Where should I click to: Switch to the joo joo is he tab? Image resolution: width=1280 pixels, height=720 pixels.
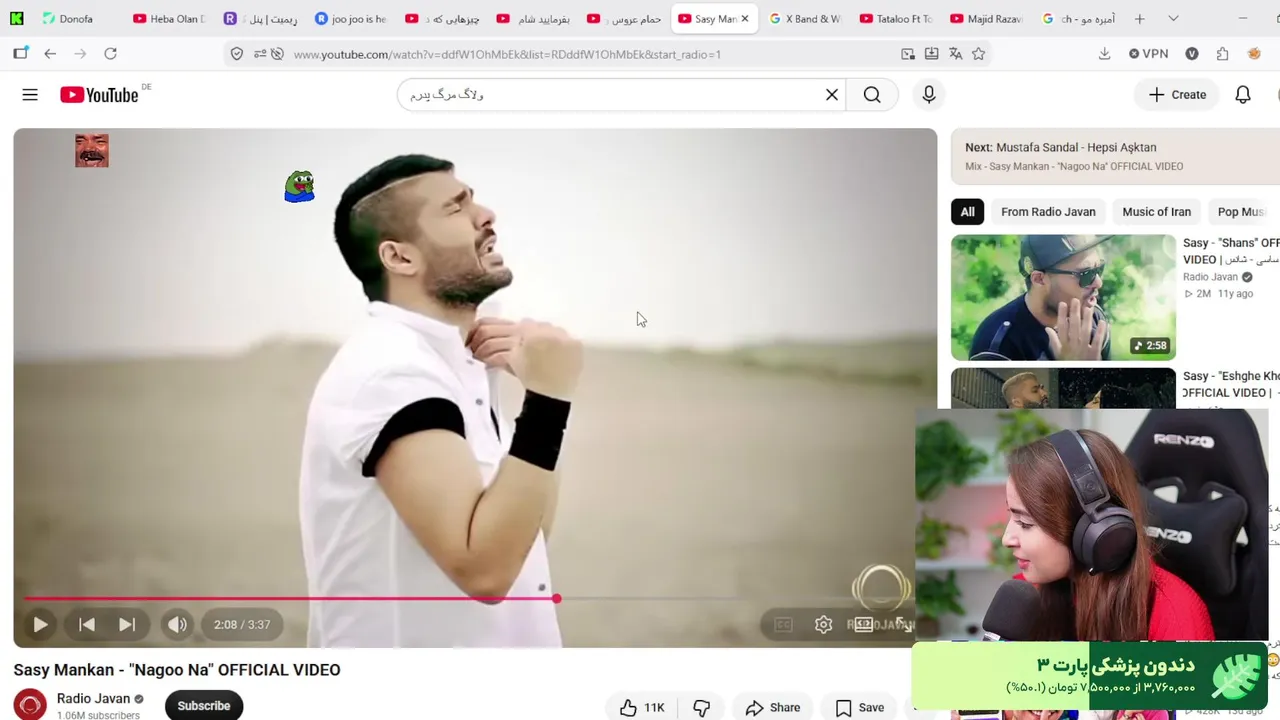coord(350,19)
